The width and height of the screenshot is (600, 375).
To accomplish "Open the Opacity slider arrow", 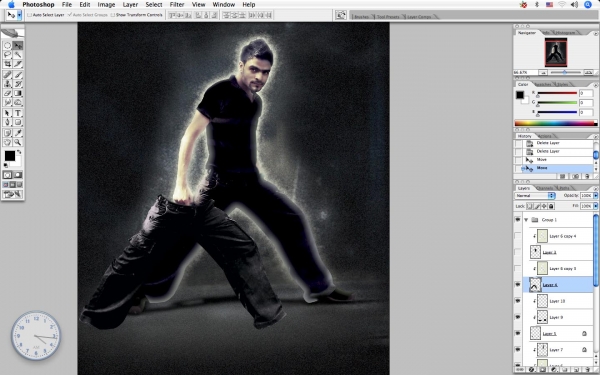I will pyautogui.click(x=595, y=196).
